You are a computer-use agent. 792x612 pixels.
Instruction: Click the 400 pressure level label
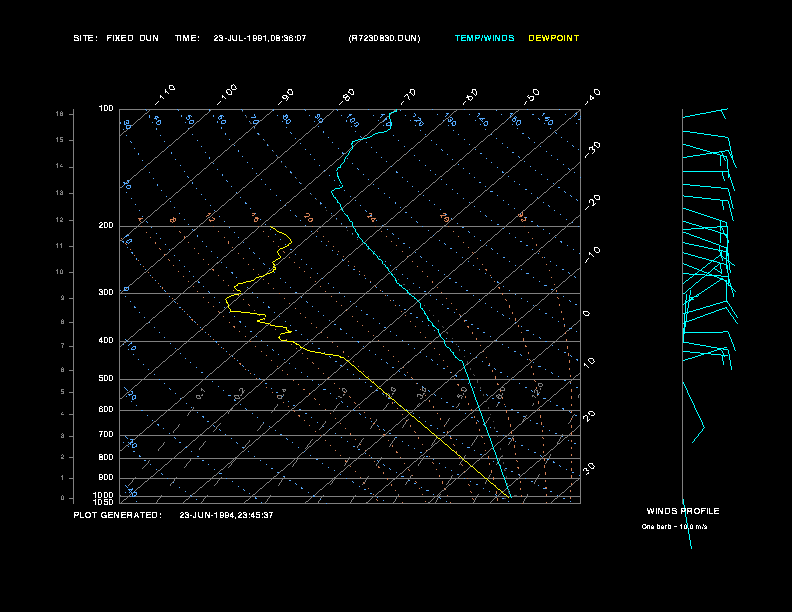coord(106,340)
